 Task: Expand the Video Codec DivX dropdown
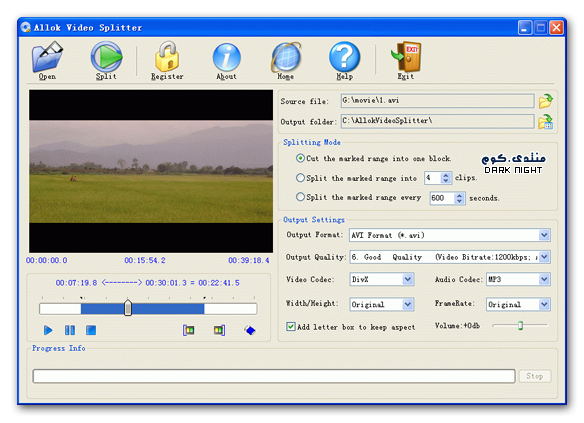408,279
